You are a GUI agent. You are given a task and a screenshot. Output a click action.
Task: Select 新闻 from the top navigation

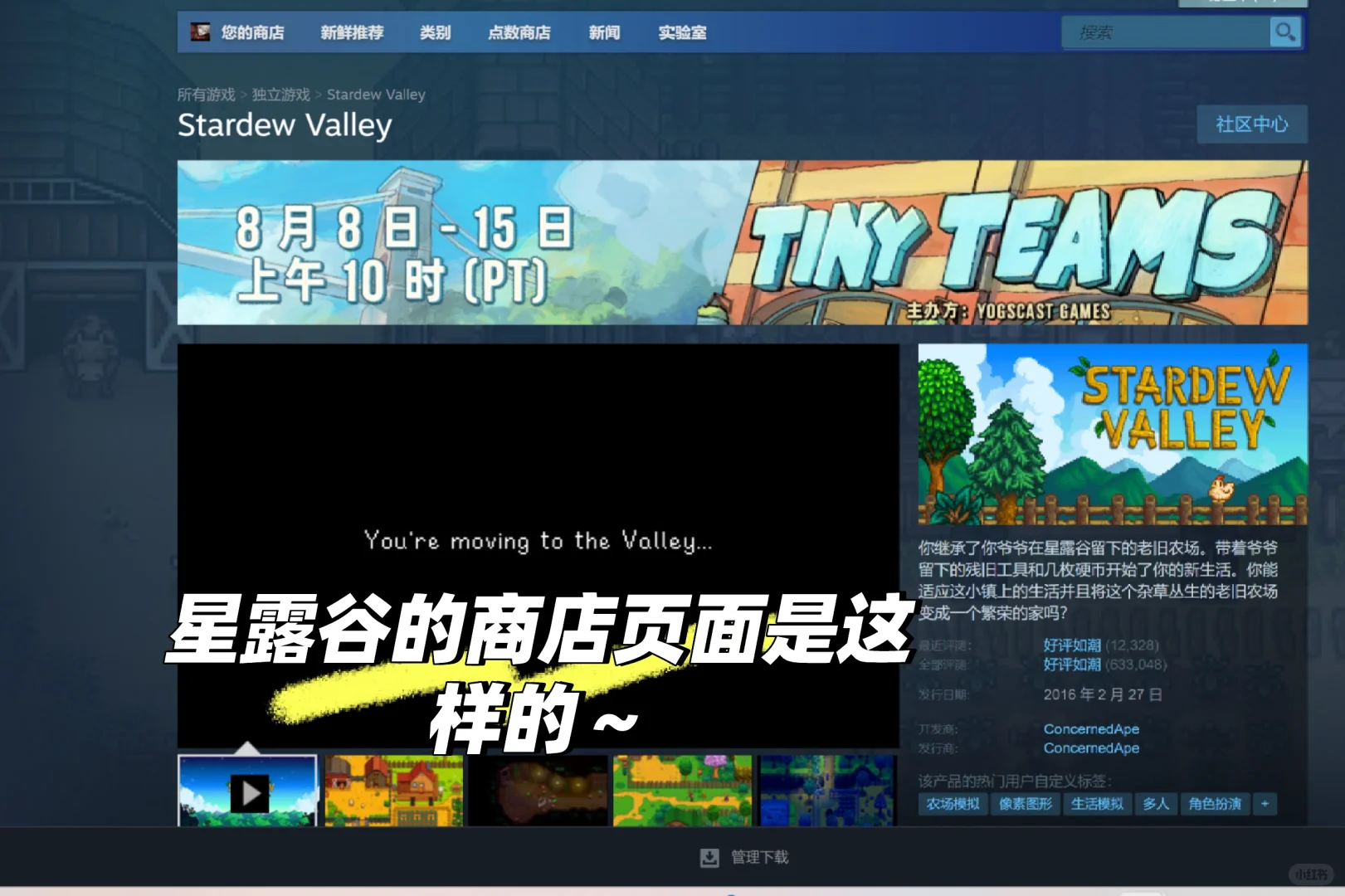(603, 32)
